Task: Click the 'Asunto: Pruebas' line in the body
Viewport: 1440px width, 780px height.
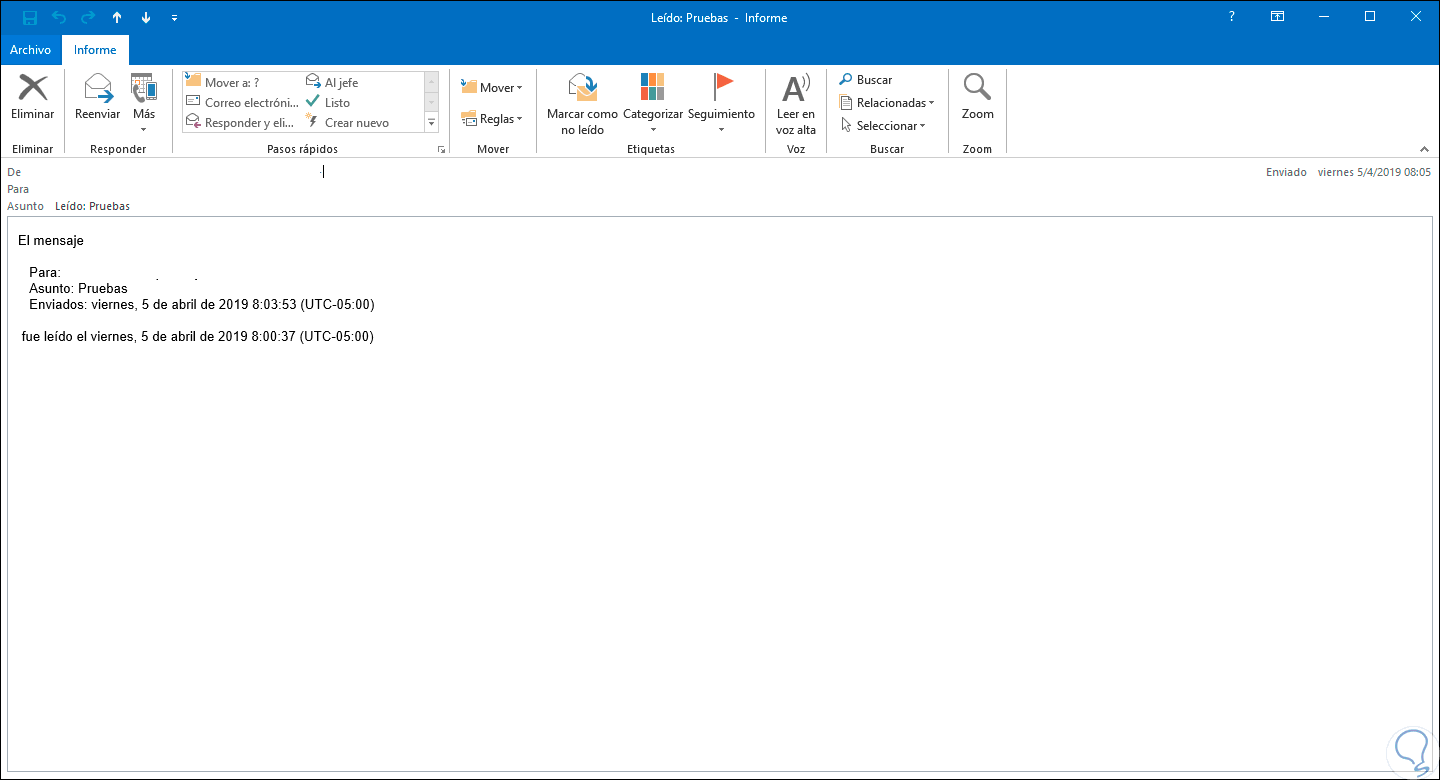Action: point(78,288)
